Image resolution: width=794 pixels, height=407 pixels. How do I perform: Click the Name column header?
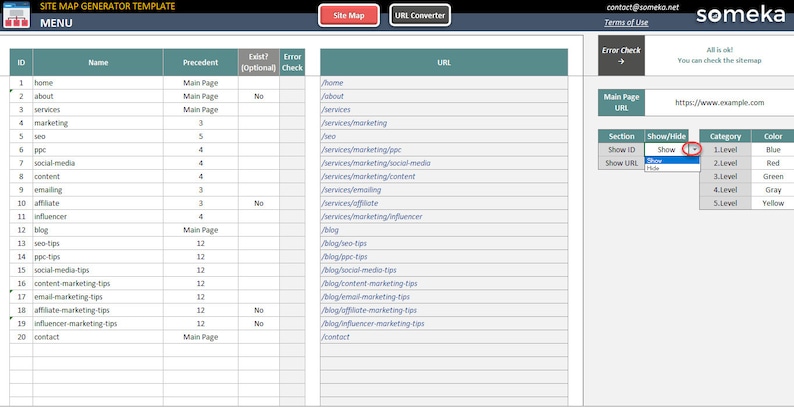[98, 62]
